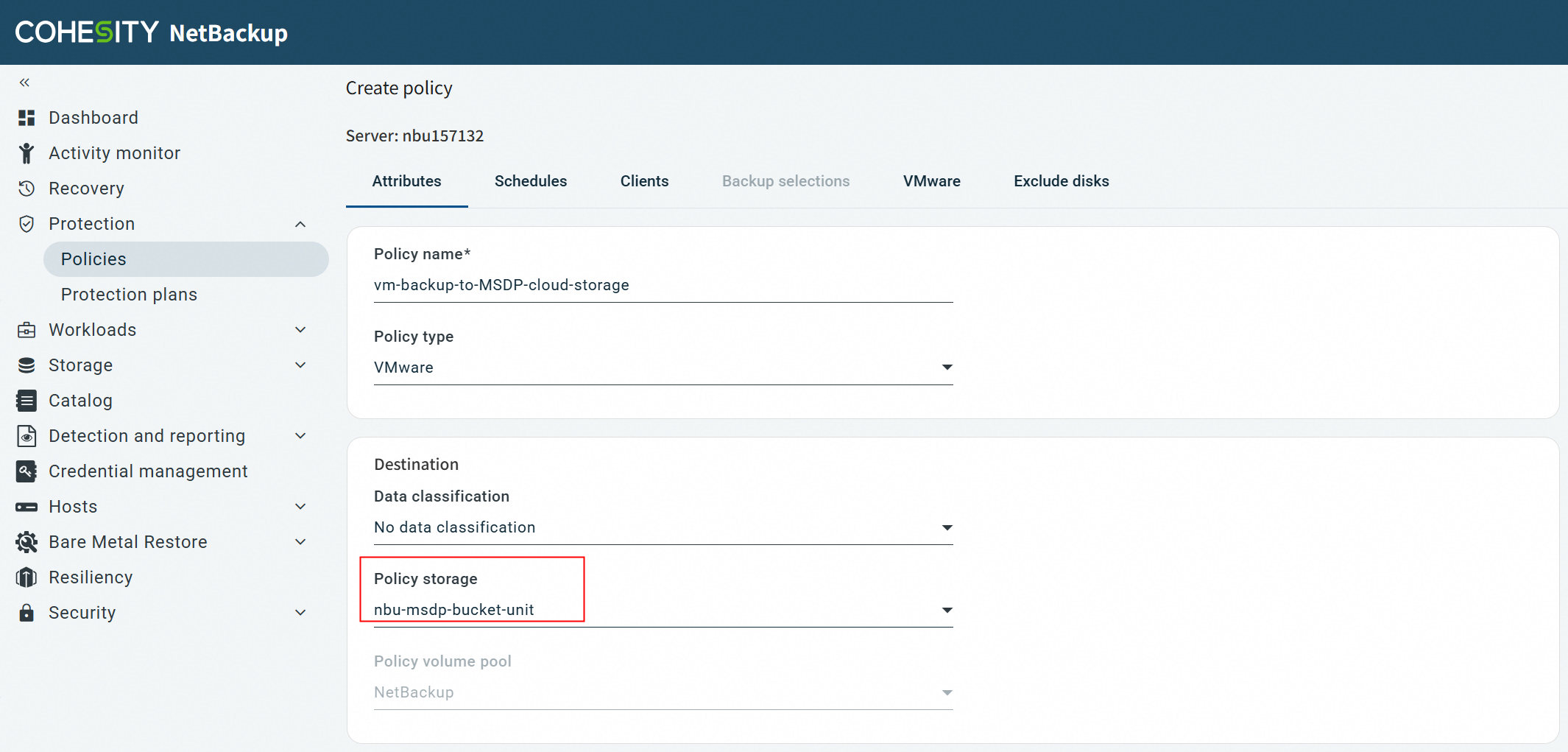Go to Activity monitor

[x=115, y=153]
